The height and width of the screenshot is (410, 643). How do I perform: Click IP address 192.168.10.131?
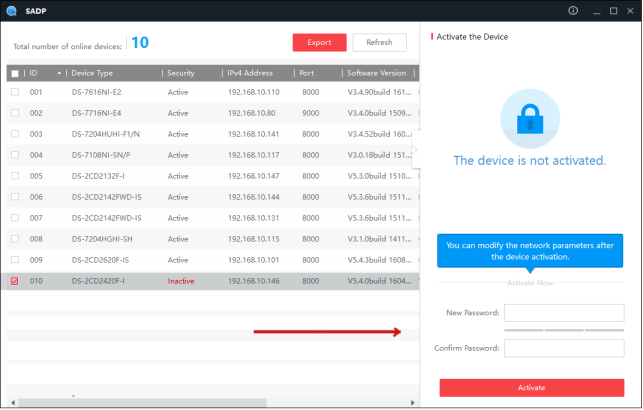(254, 217)
